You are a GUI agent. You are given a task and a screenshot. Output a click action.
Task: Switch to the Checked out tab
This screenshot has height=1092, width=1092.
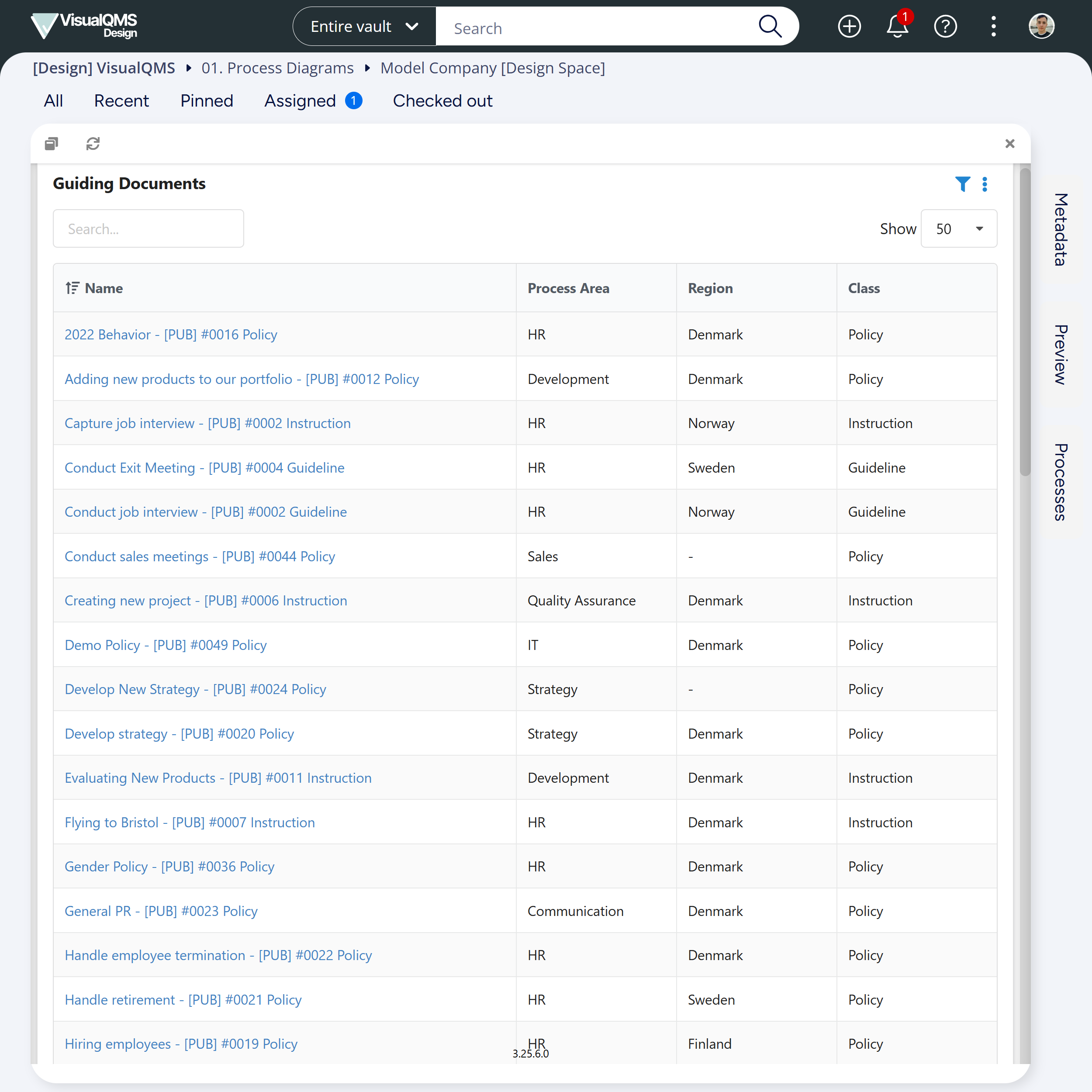442,100
